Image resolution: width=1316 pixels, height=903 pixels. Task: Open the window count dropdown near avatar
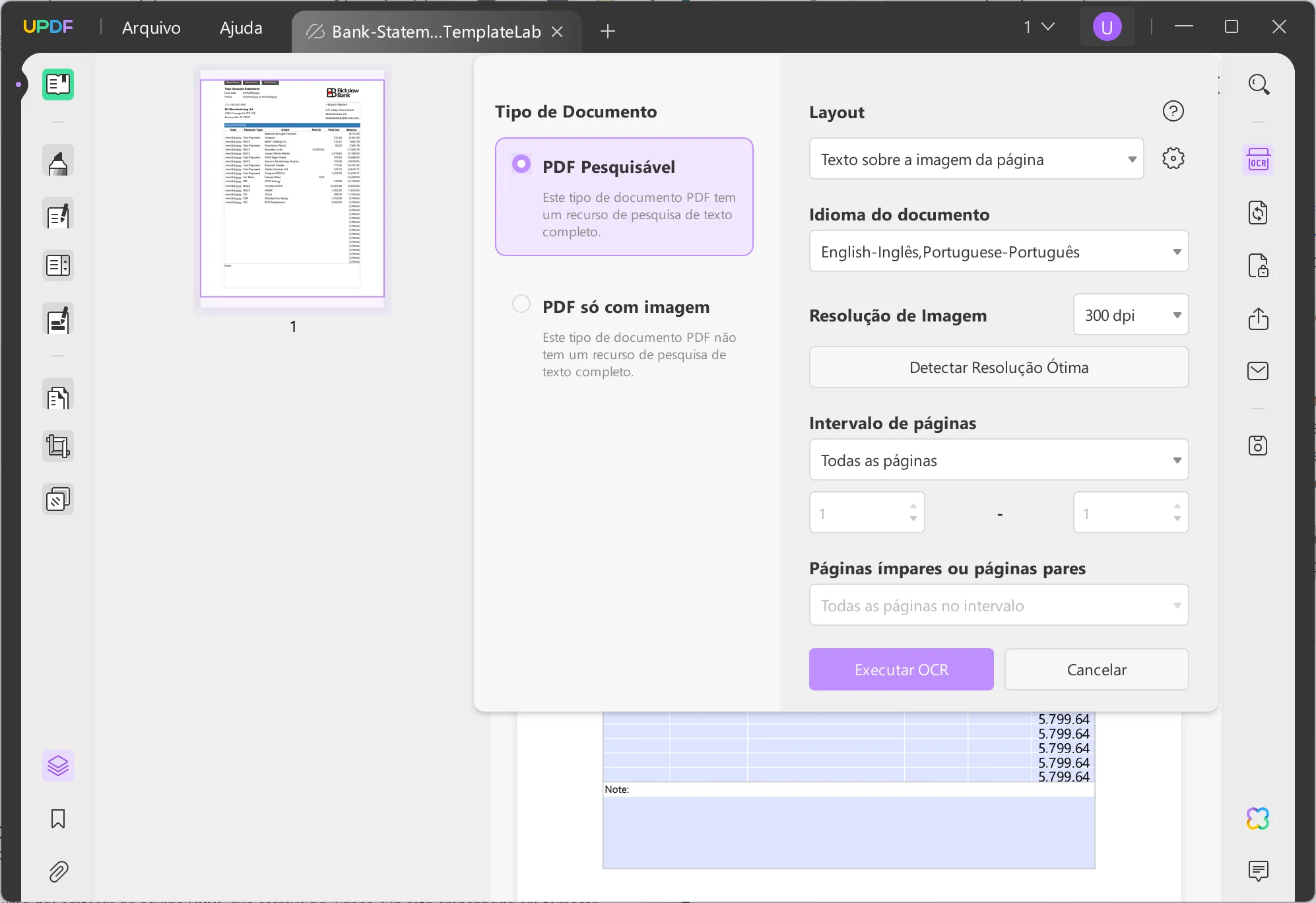click(x=1039, y=27)
